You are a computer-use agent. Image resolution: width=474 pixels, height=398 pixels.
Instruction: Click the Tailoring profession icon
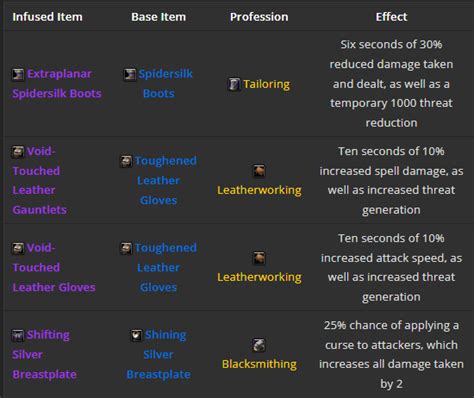[234, 84]
